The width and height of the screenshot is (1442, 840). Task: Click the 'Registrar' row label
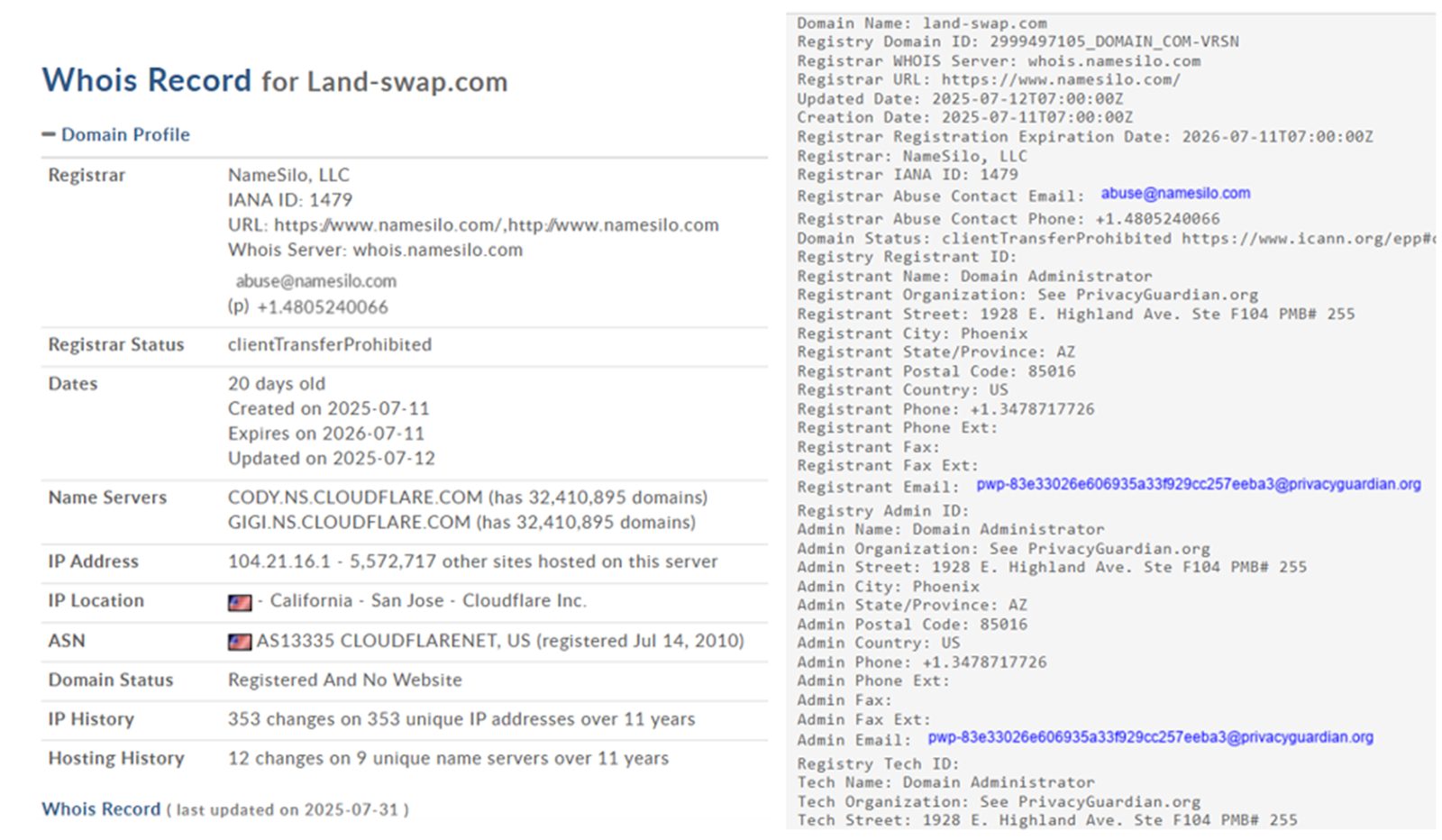click(87, 175)
